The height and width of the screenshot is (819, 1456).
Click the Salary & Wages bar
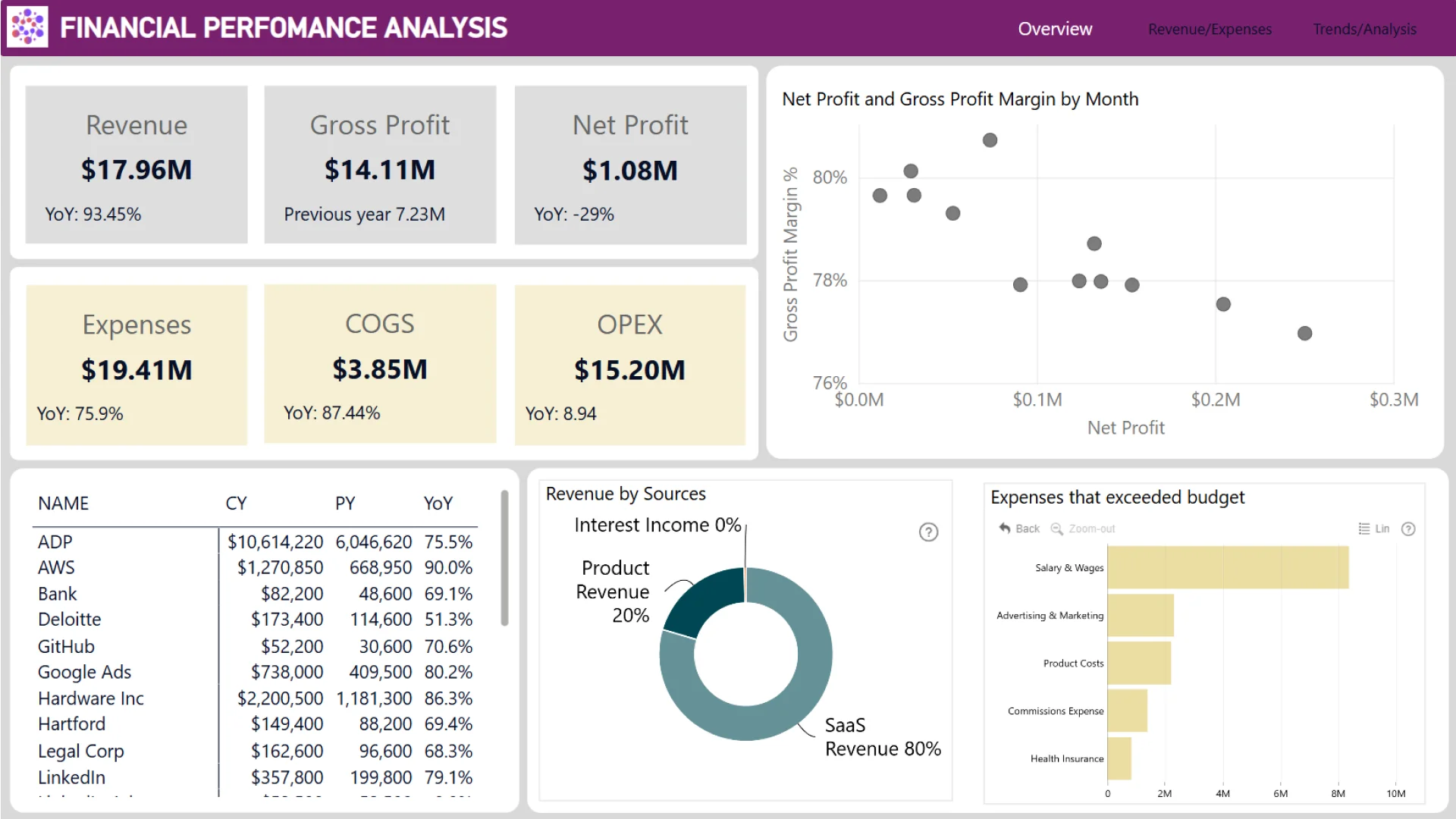(1227, 567)
